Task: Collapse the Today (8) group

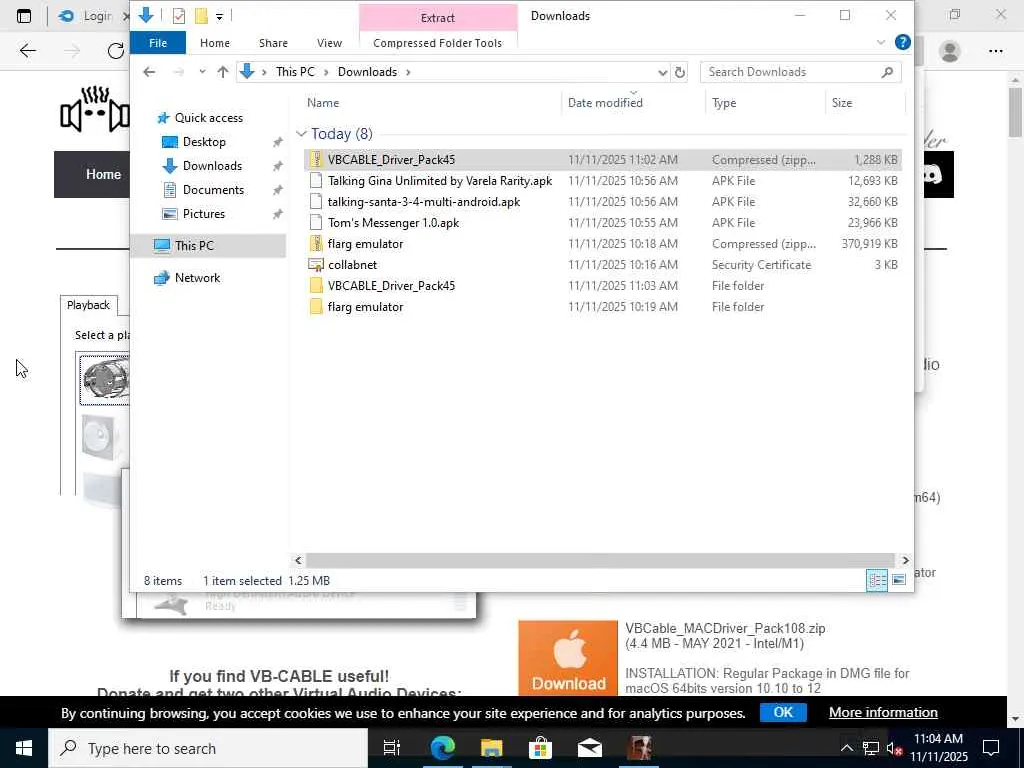Action: point(302,134)
